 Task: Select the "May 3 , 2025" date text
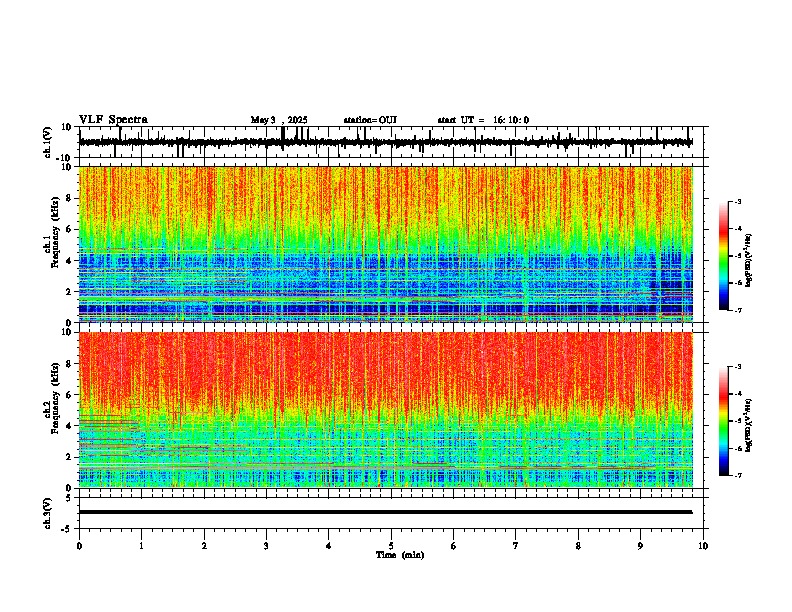pos(279,120)
